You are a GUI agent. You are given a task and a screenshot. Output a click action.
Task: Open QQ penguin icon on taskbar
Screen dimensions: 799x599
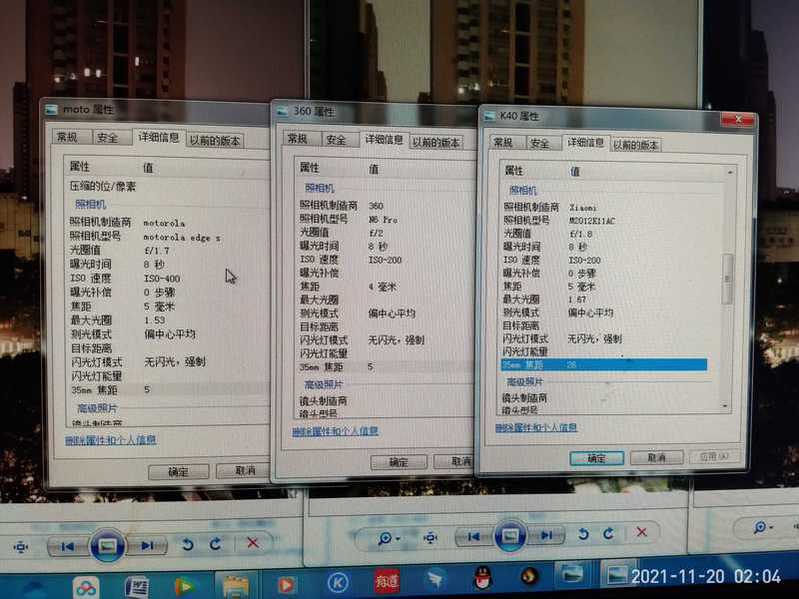(482, 578)
